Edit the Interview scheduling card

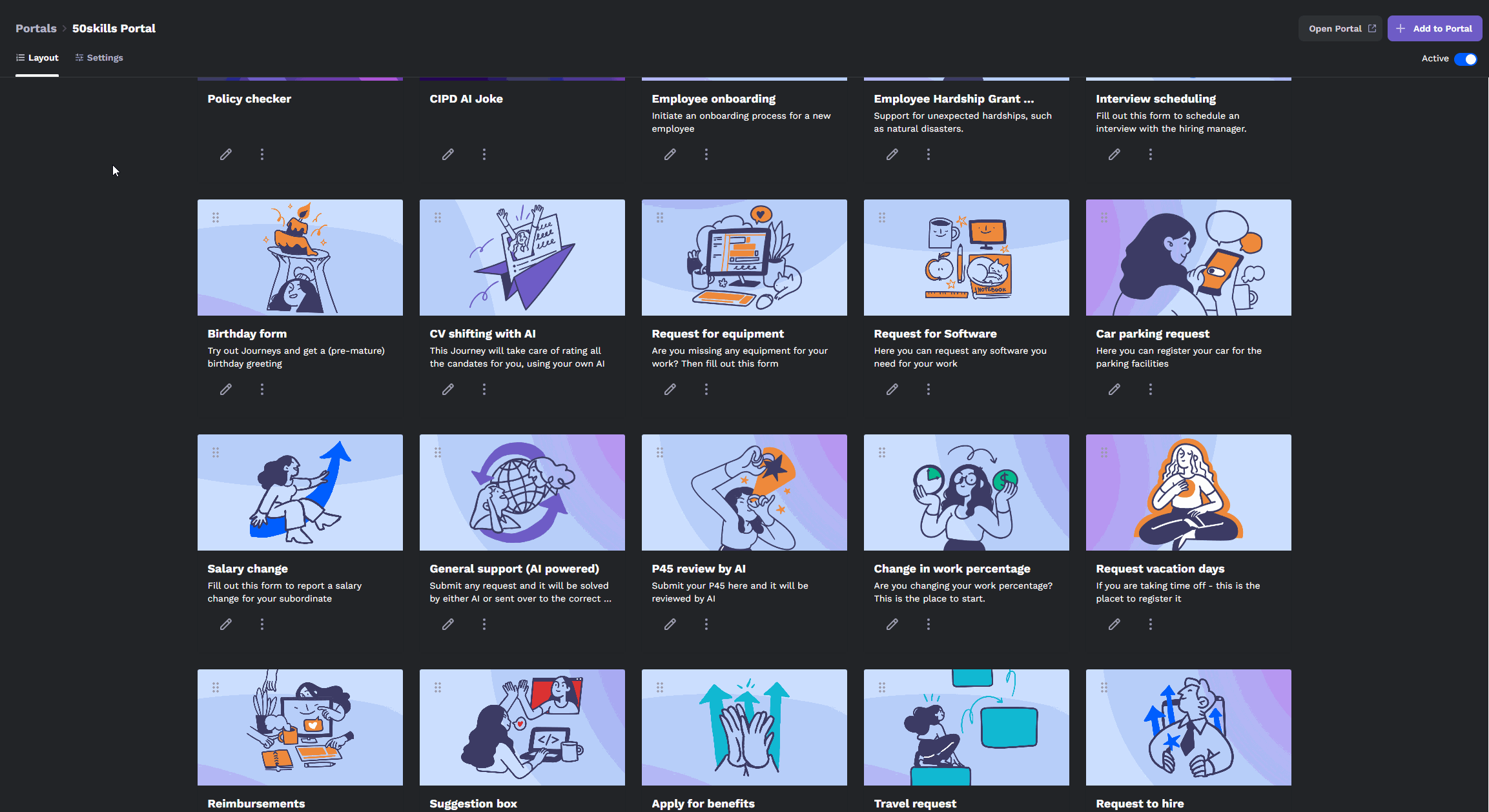1114,154
